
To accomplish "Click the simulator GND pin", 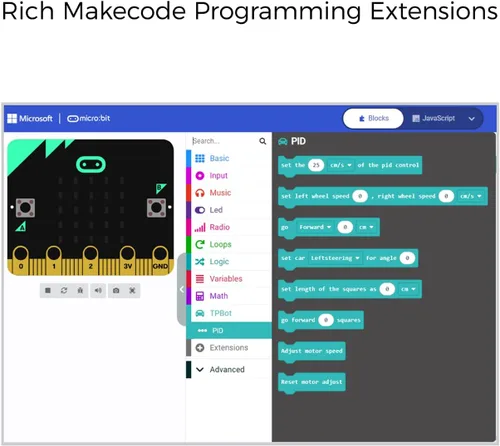I will coord(160,260).
